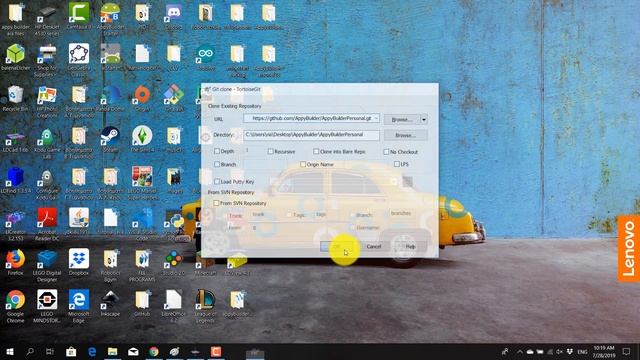This screenshot has height=360, width=640.
Task: Open Kodu Game Lab shortcut
Action: point(47,142)
